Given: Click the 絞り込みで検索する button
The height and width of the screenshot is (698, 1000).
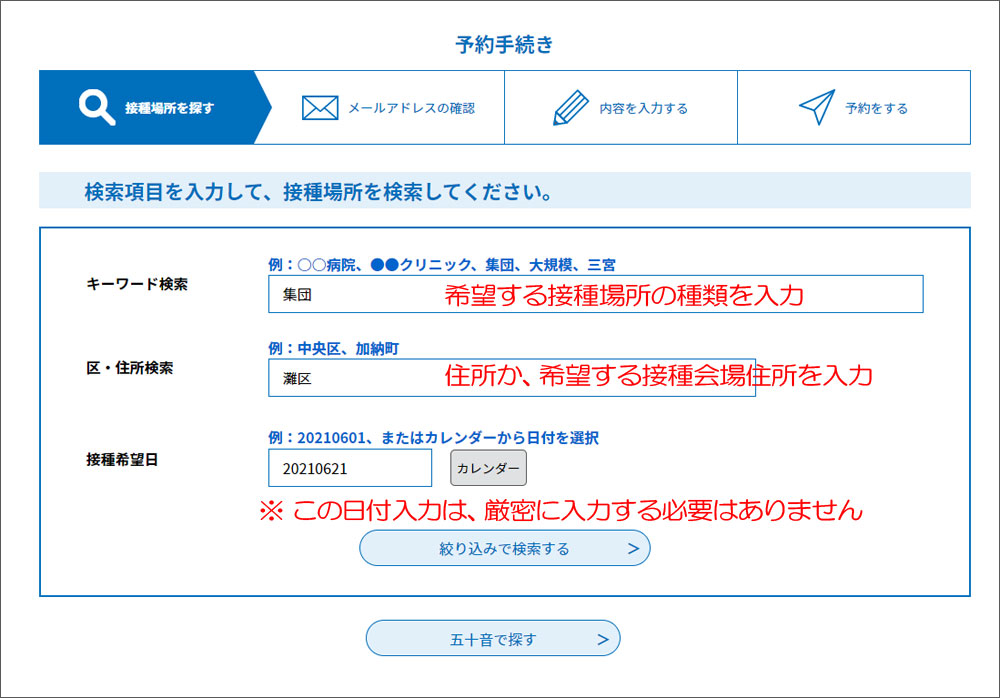Looking at the screenshot, I should click(x=504, y=548).
